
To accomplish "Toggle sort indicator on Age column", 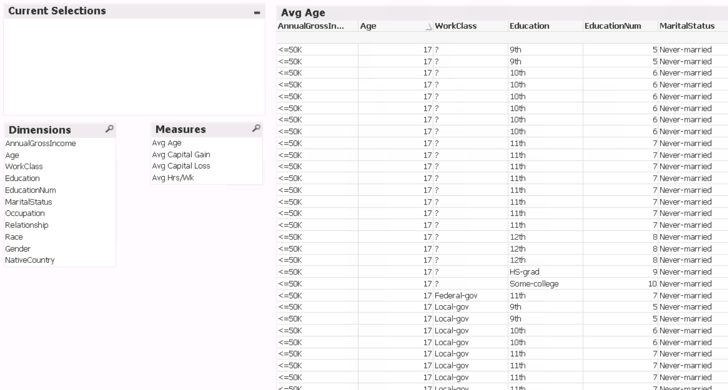I will (429, 27).
